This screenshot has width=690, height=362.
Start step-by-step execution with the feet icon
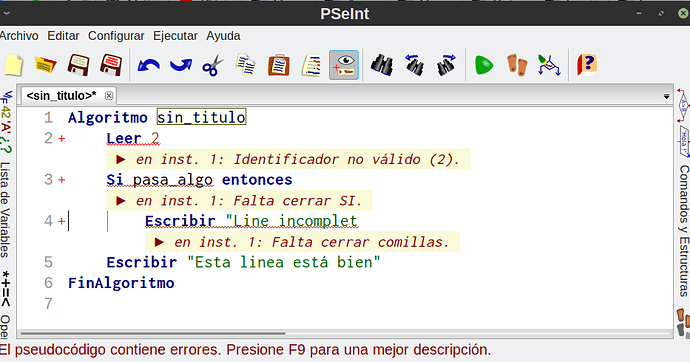tap(517, 65)
